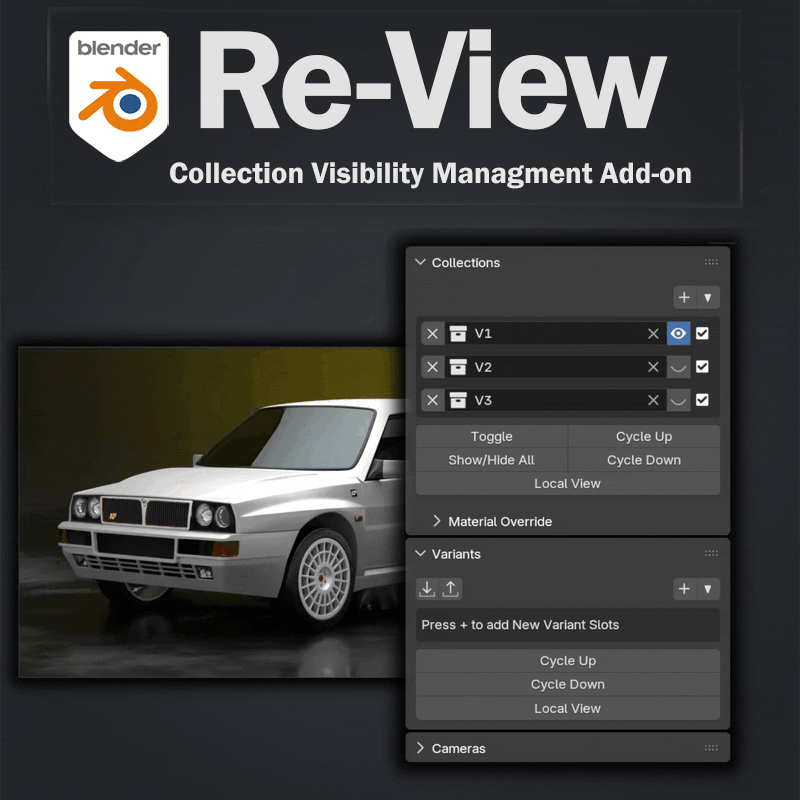Click Variants Local View button
This screenshot has width=800, height=800.
pyautogui.click(x=568, y=709)
